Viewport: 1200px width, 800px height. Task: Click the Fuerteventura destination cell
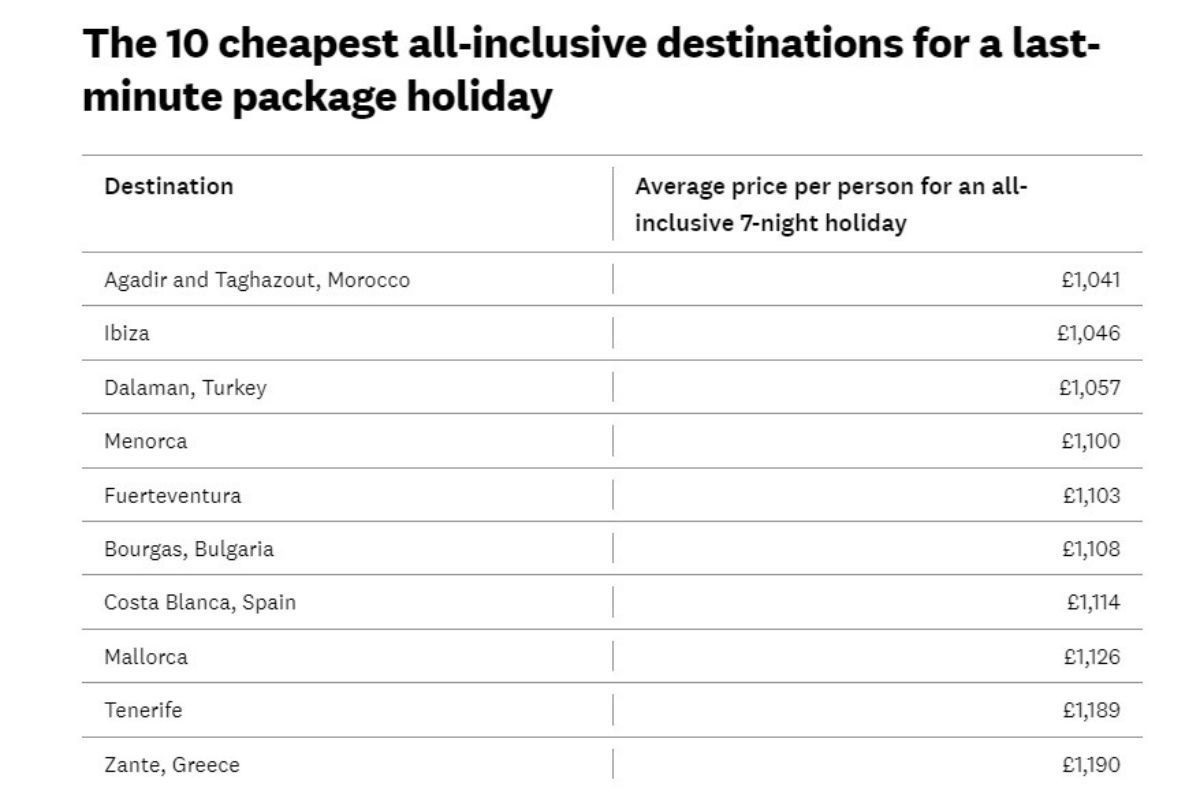coord(172,495)
